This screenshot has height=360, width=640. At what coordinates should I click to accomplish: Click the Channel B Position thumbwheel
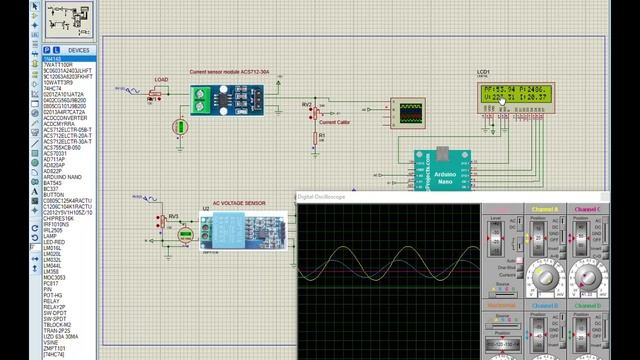click(538, 335)
